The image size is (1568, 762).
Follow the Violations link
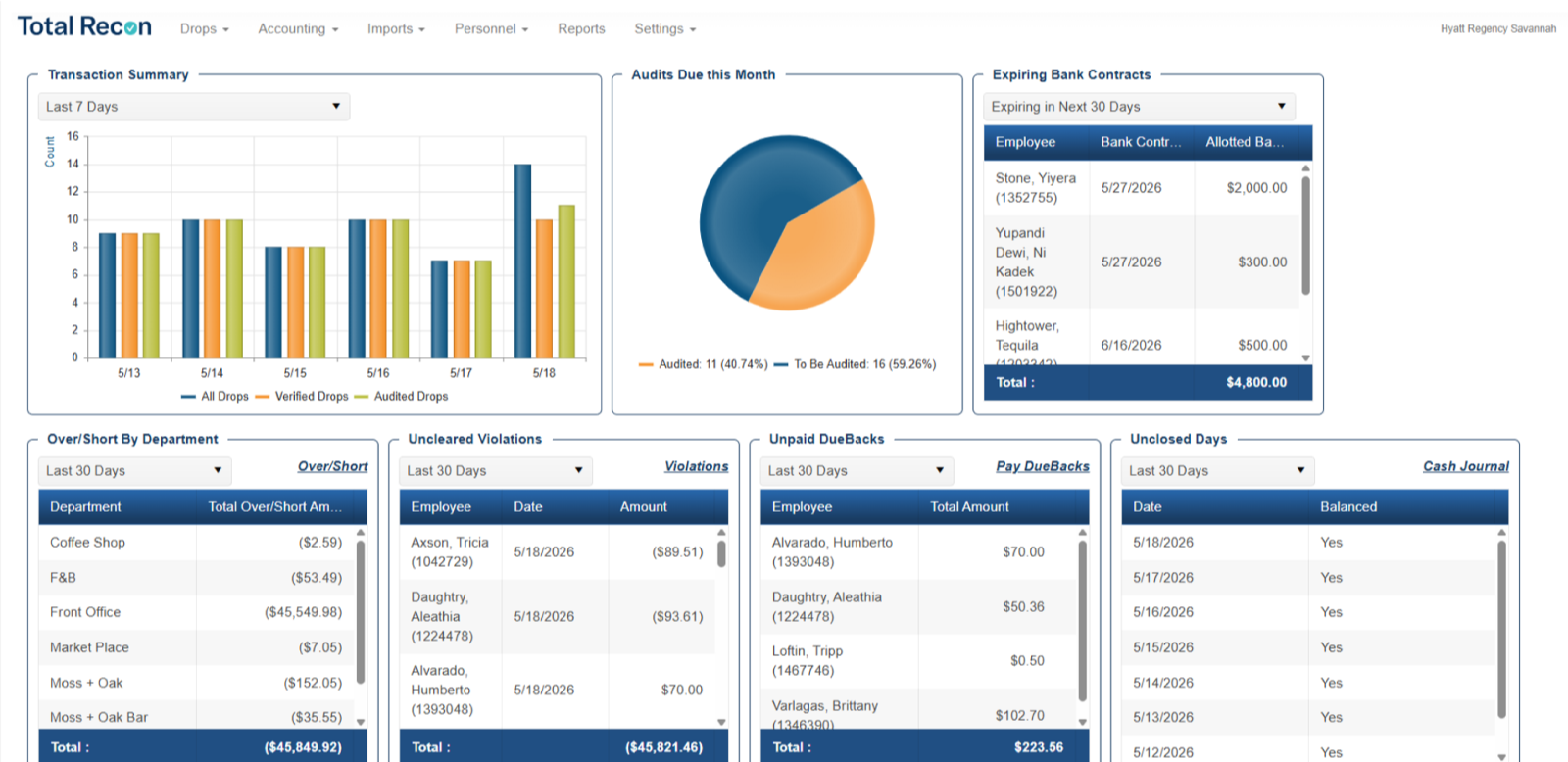point(697,466)
